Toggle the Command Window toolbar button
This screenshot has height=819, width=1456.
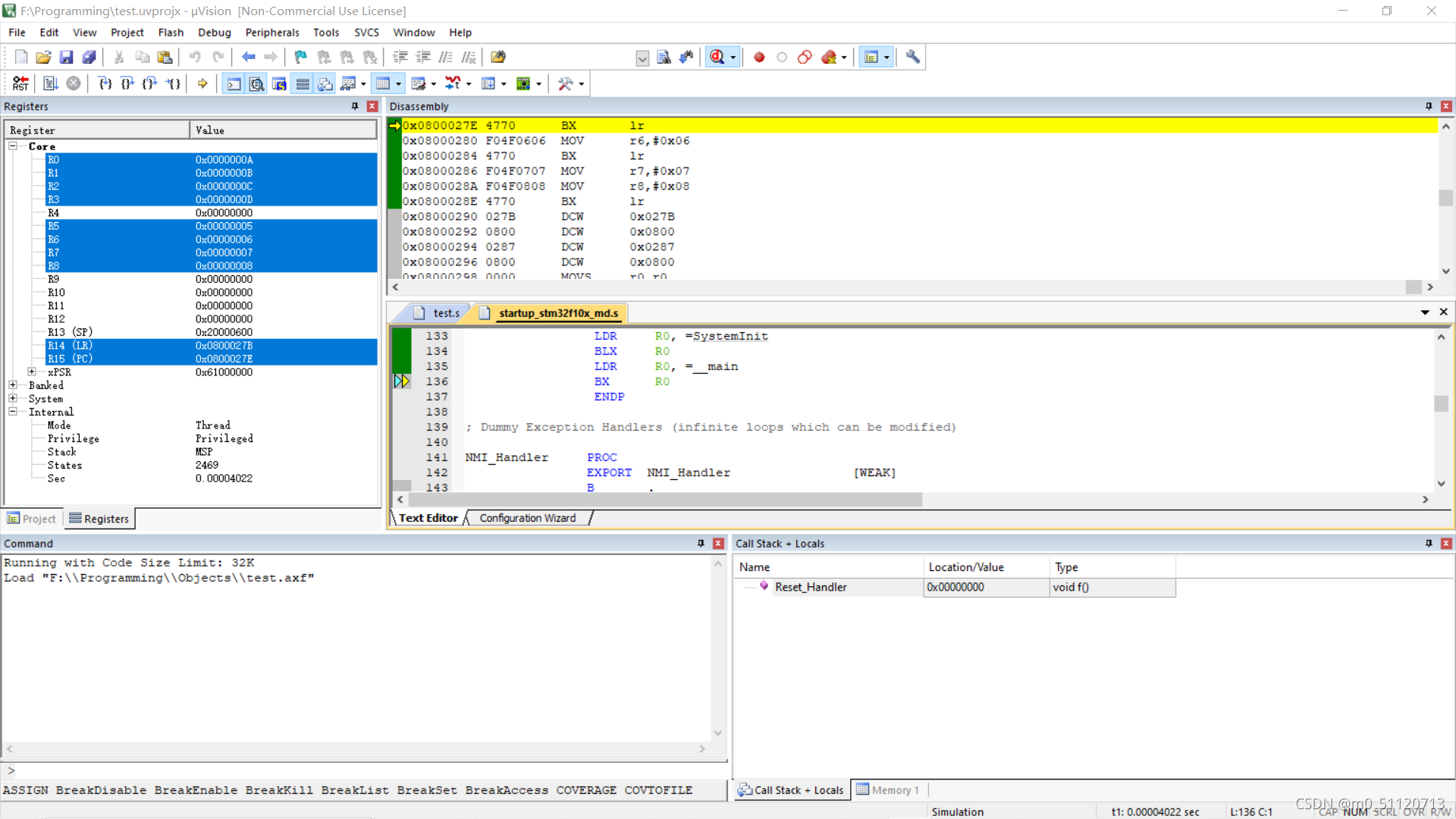click(234, 83)
